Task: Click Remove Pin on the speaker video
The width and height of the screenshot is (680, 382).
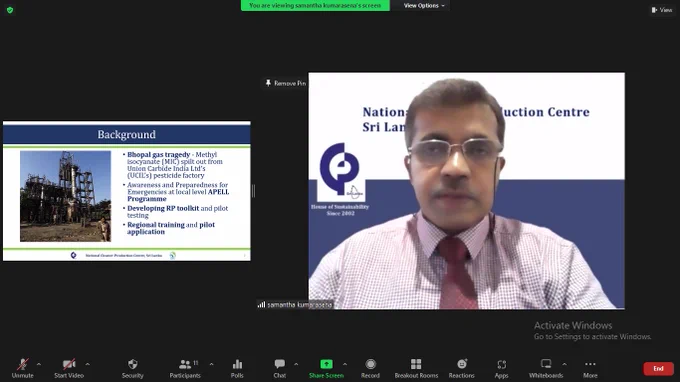Action: tap(285, 83)
